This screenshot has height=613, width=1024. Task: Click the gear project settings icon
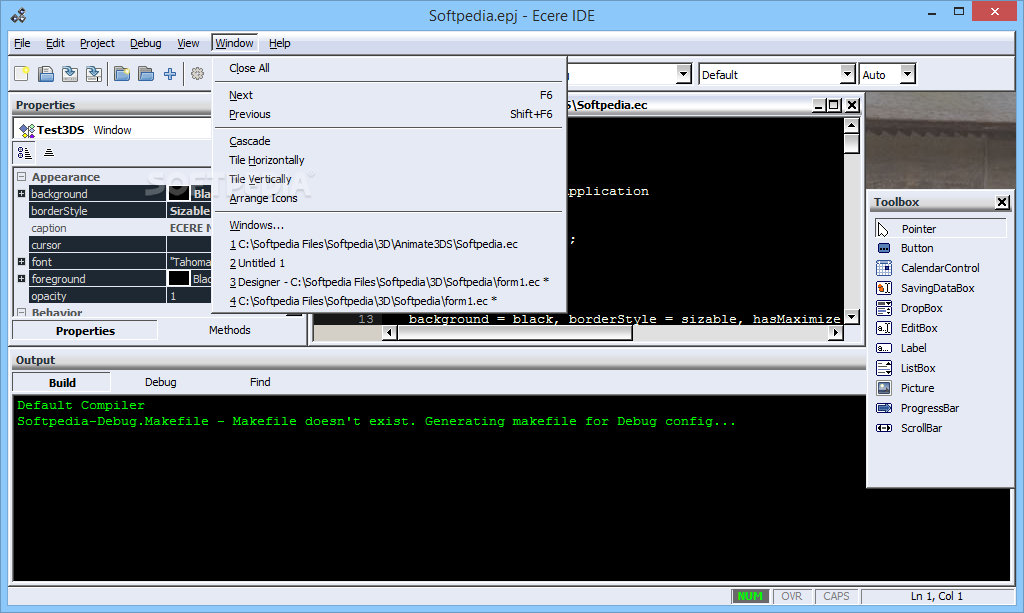point(197,74)
